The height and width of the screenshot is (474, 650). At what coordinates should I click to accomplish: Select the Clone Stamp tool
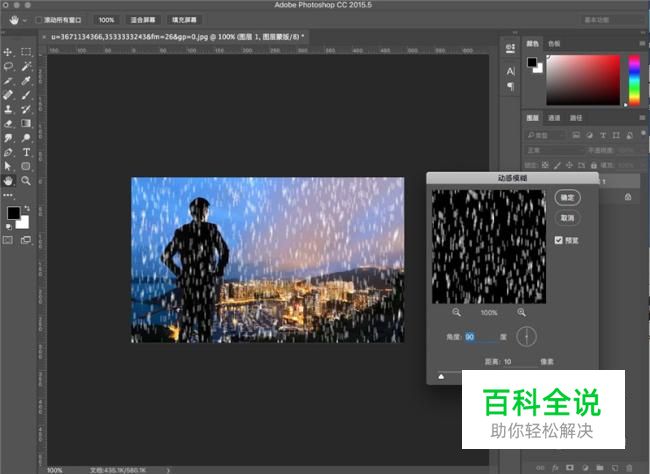8,109
